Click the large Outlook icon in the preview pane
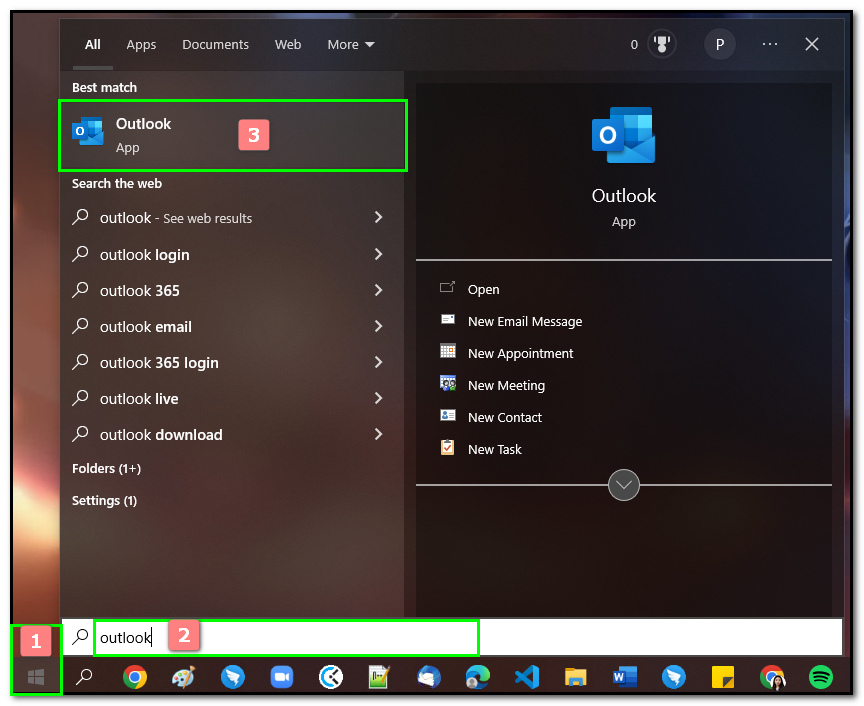This screenshot has width=864, height=706. point(623,135)
